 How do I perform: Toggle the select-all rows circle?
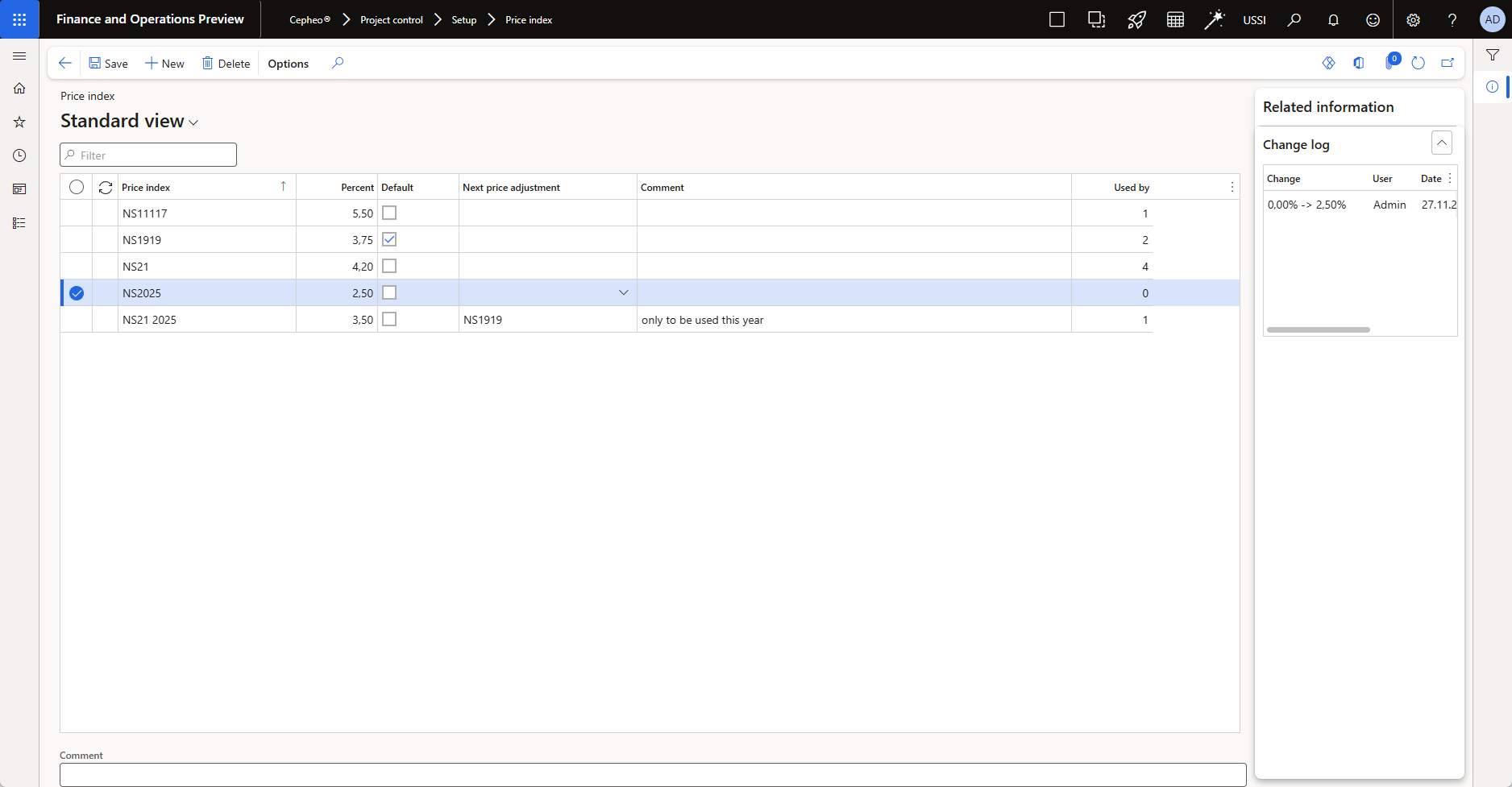point(77,188)
